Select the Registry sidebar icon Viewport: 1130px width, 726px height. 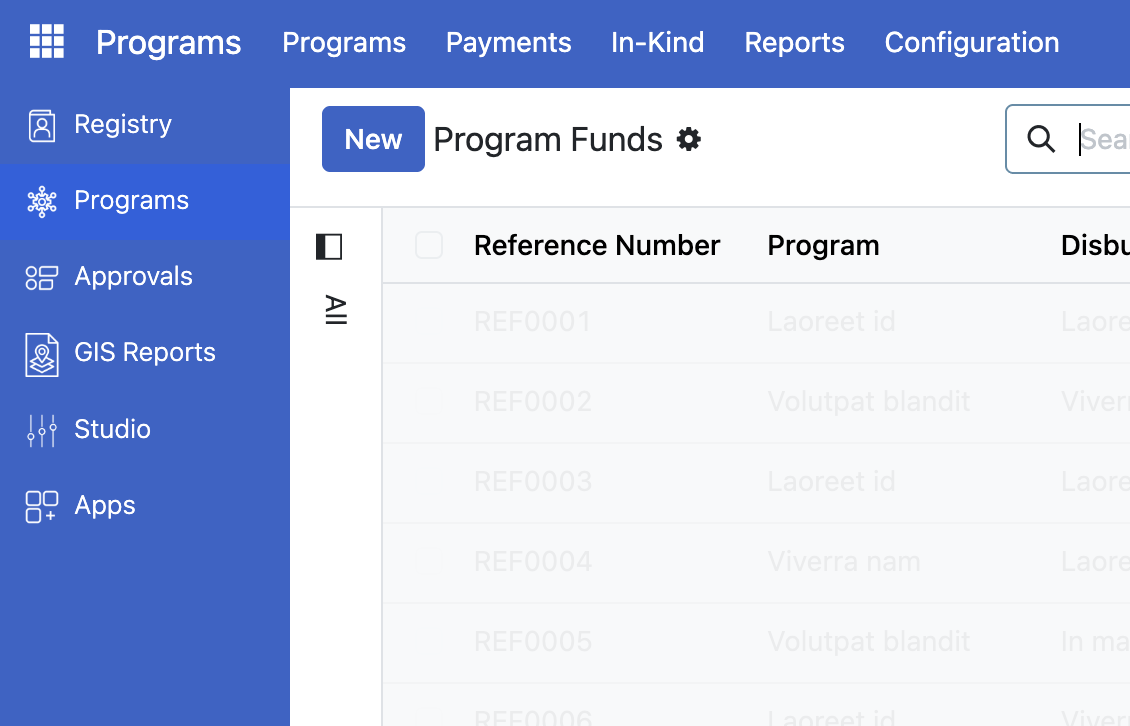coord(40,124)
